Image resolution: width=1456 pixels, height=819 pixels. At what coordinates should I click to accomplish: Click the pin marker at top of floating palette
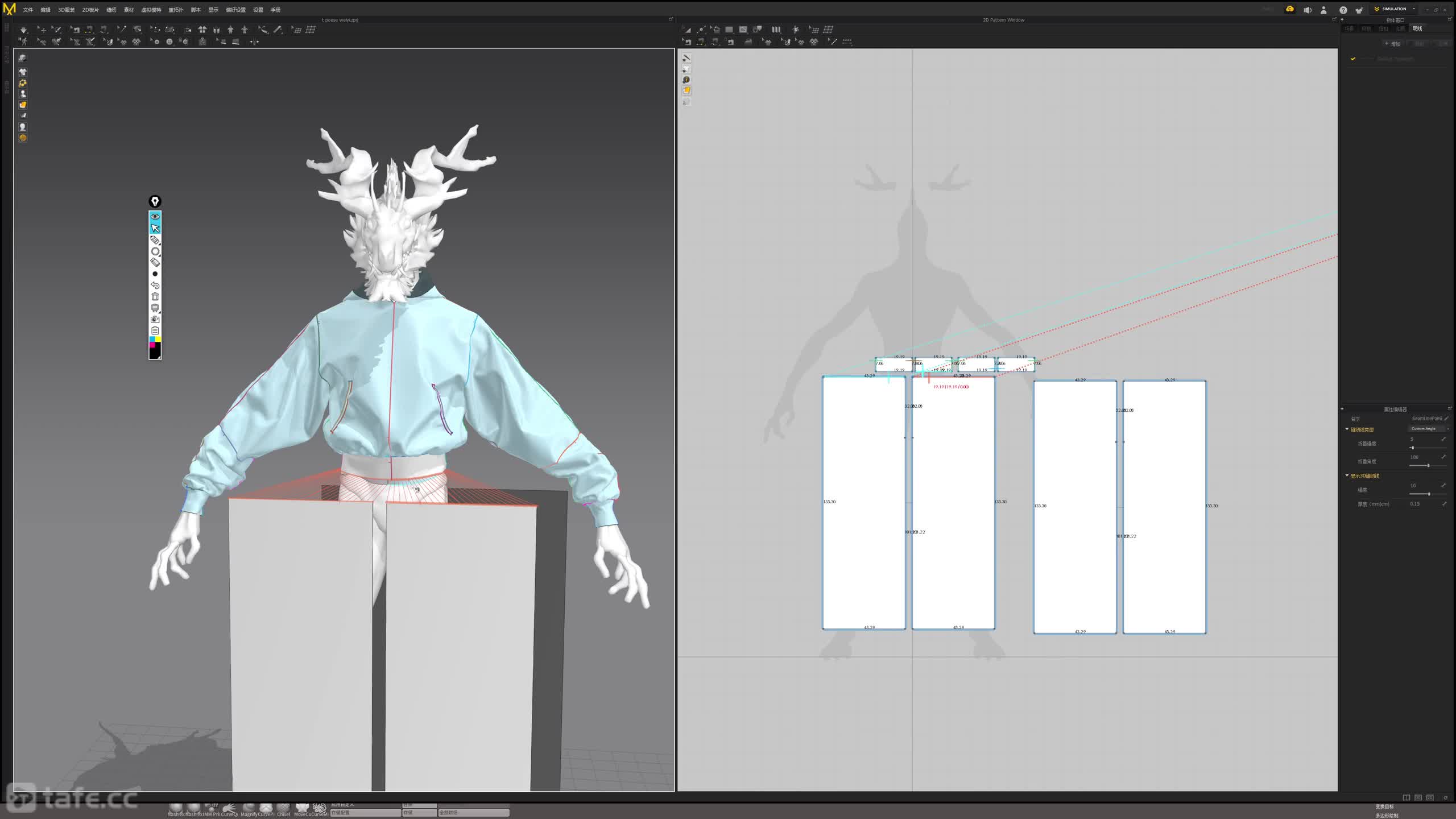coord(155,201)
